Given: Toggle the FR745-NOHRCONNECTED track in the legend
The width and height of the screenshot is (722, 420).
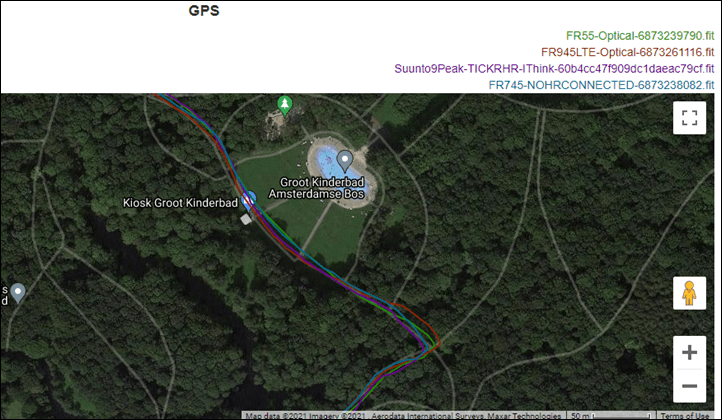Looking at the screenshot, I should coord(601,85).
